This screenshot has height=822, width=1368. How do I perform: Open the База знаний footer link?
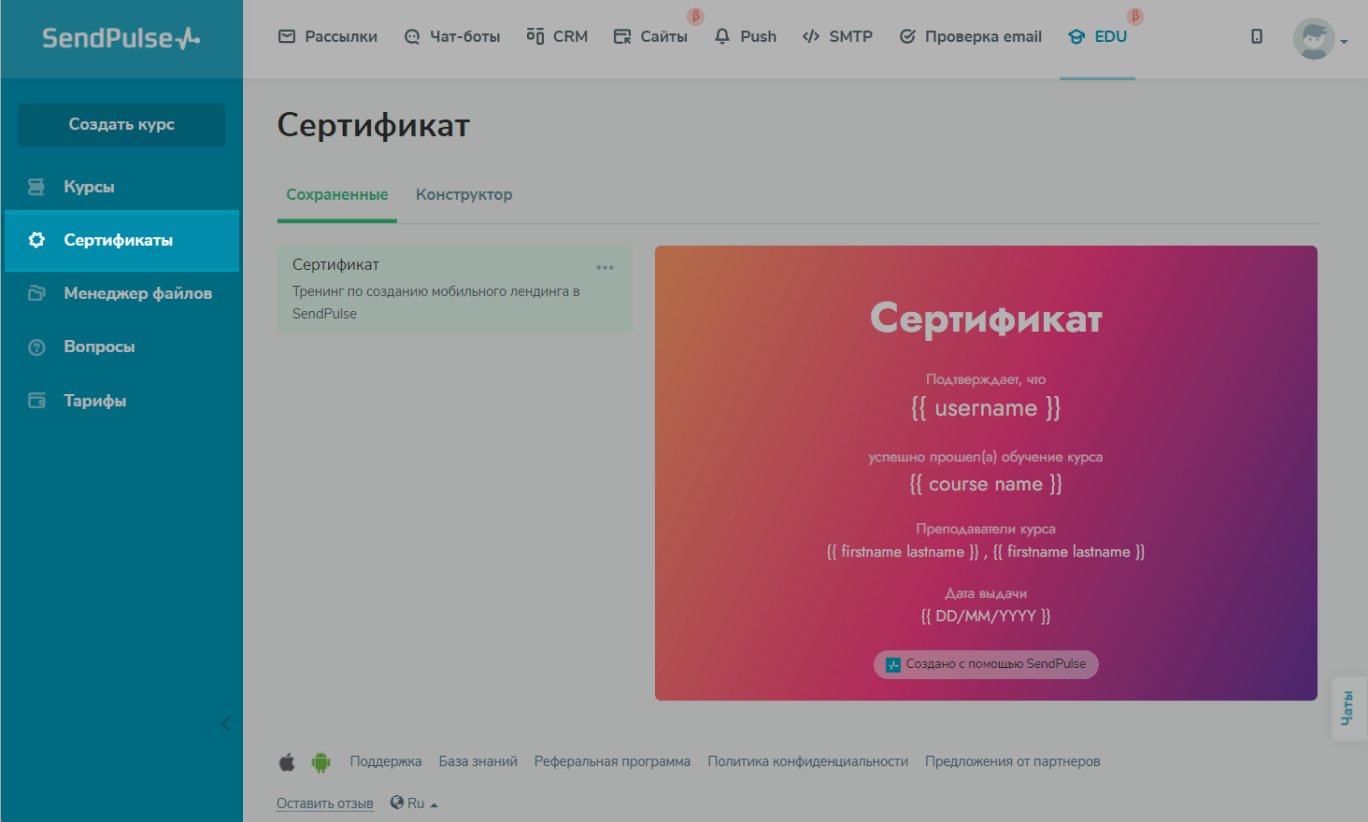[478, 762]
